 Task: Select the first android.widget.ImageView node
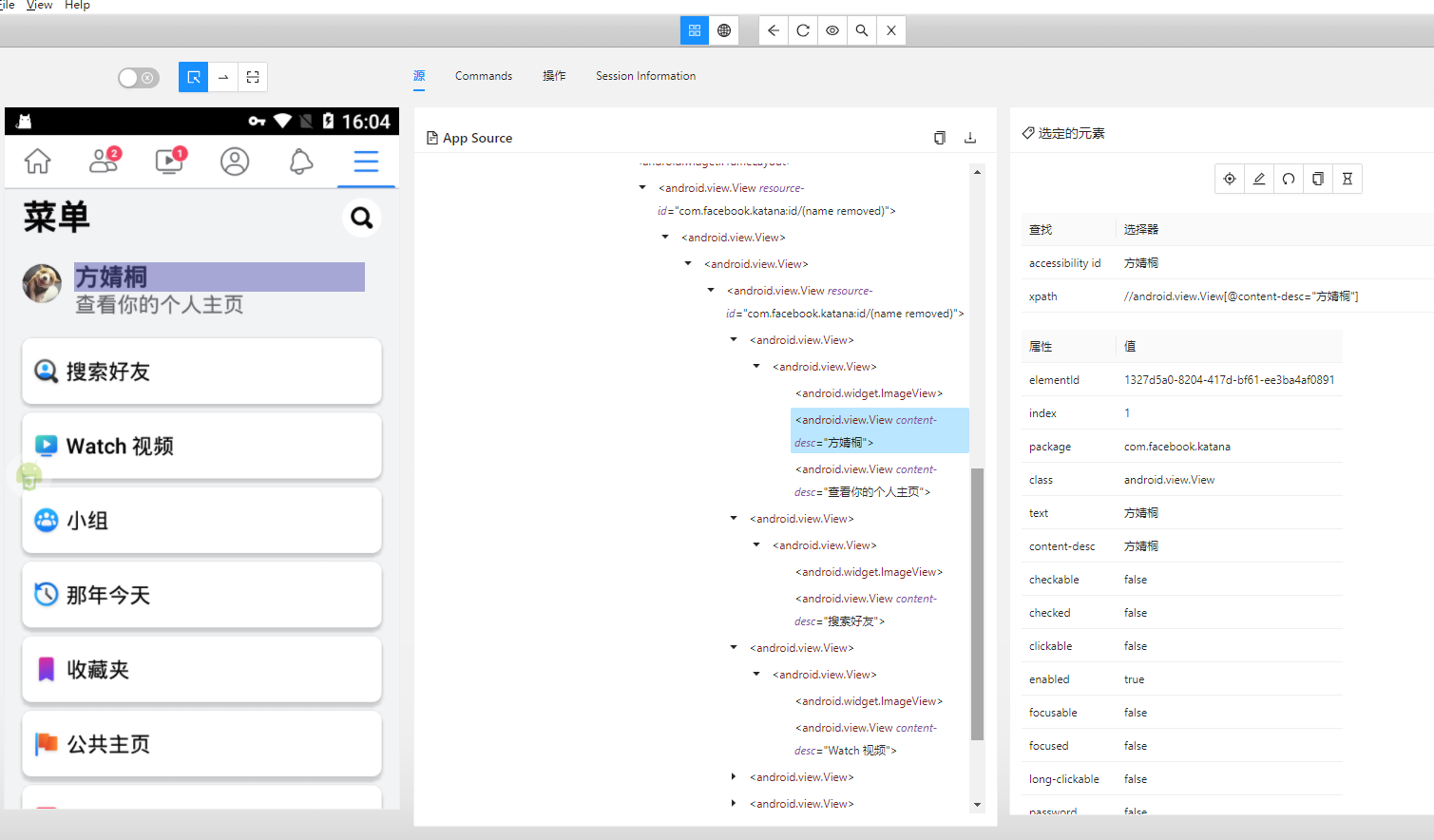(870, 393)
